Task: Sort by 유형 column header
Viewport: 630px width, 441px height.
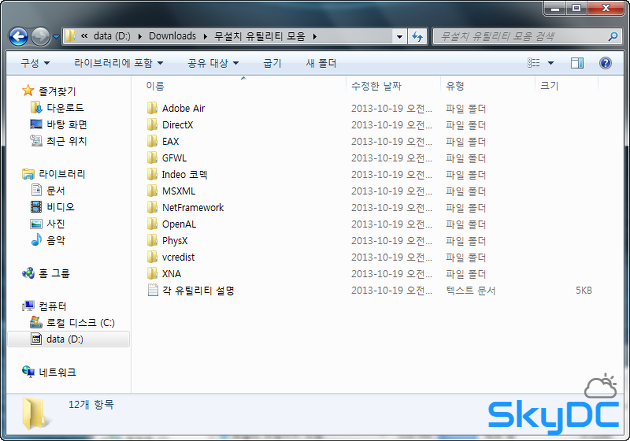Action: click(455, 86)
